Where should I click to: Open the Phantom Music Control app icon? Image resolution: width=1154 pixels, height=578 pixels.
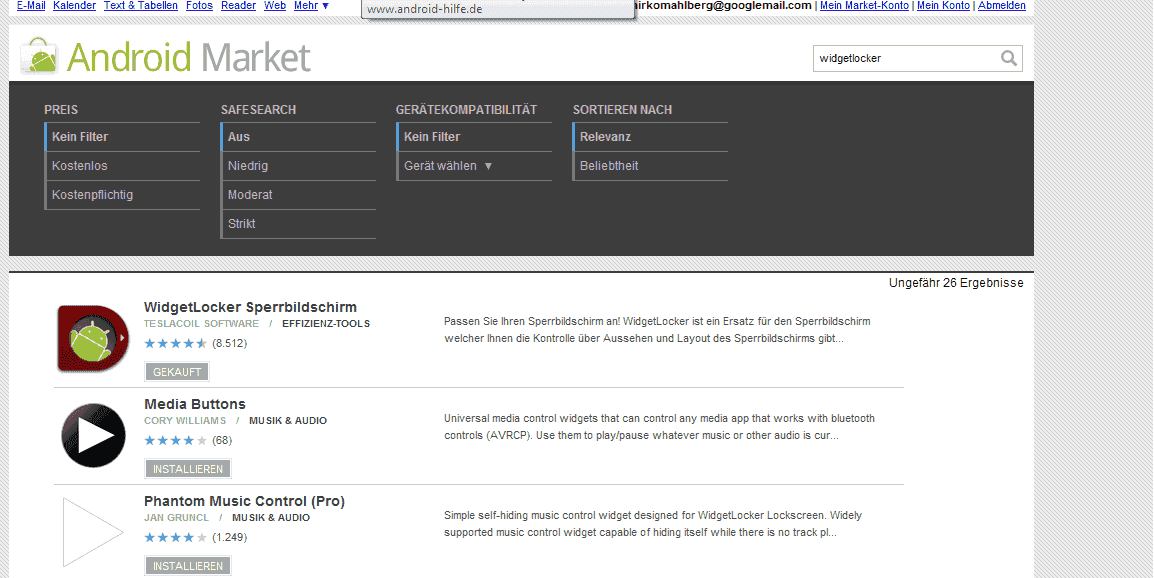(x=93, y=532)
